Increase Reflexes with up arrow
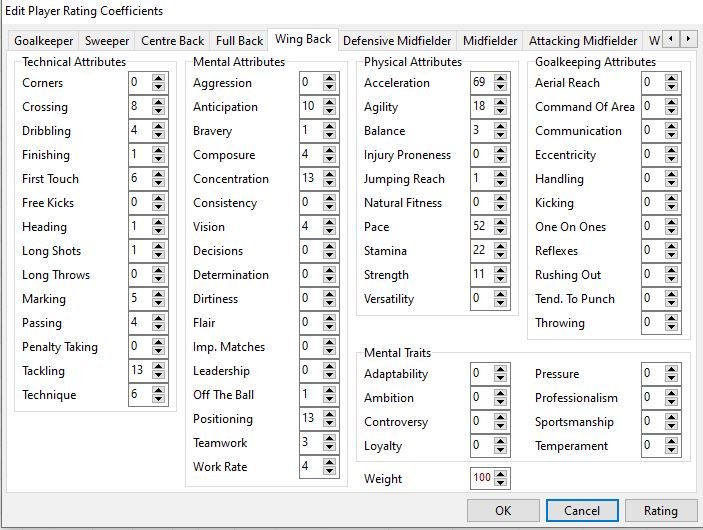 pyautogui.click(x=671, y=247)
